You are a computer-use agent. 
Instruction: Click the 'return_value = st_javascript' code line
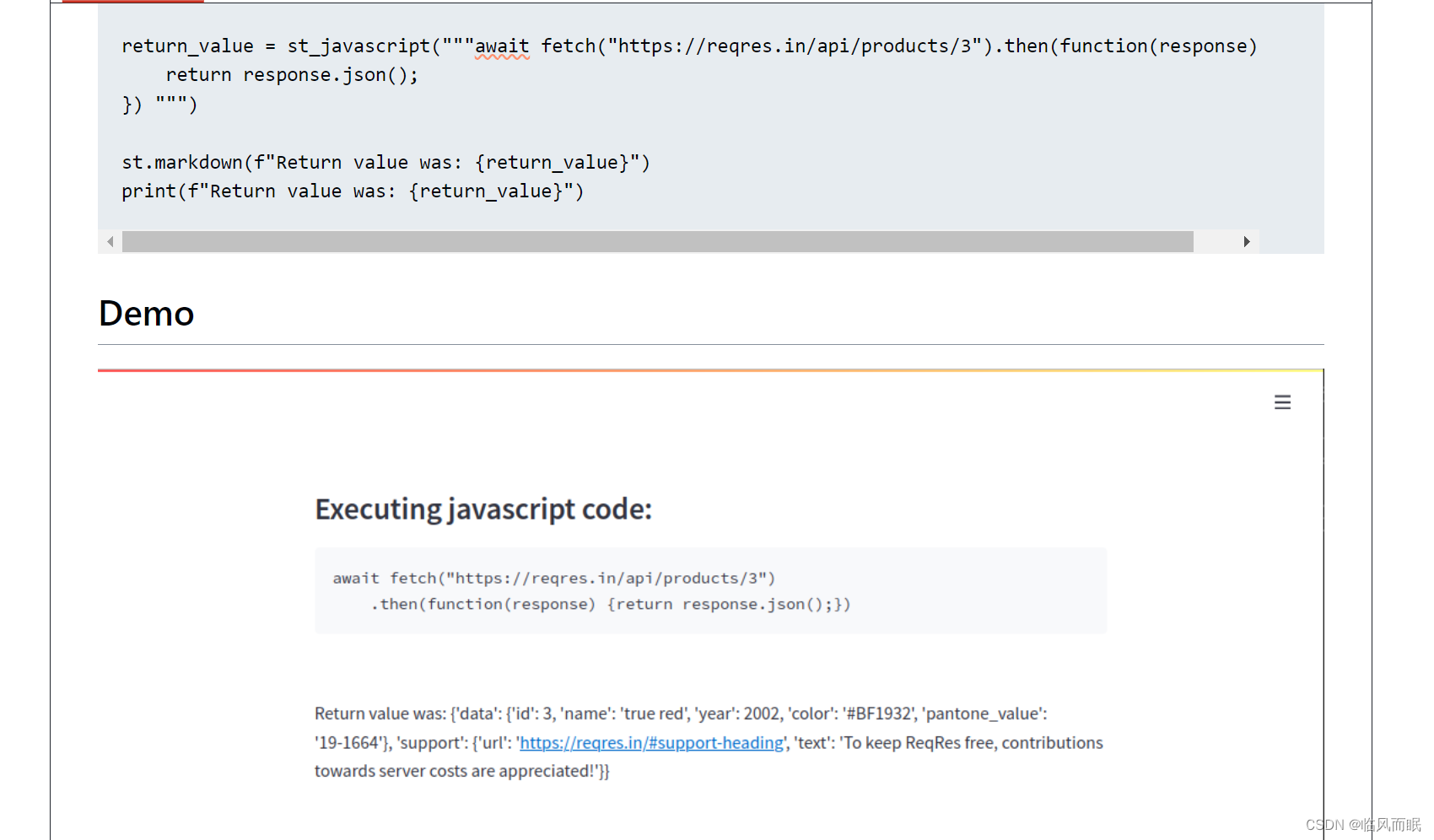[x=689, y=46]
